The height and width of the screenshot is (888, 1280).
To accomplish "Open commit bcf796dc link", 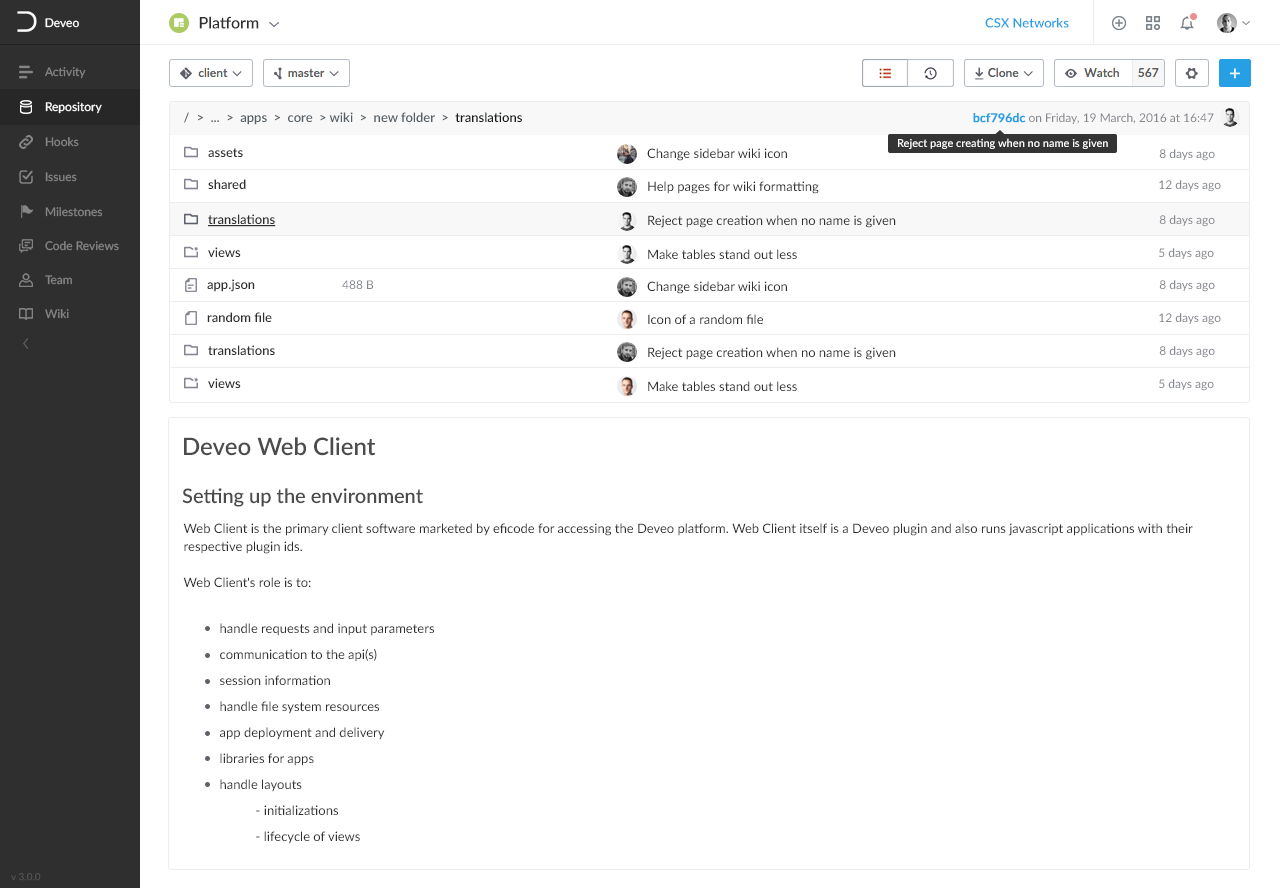I will (999, 118).
